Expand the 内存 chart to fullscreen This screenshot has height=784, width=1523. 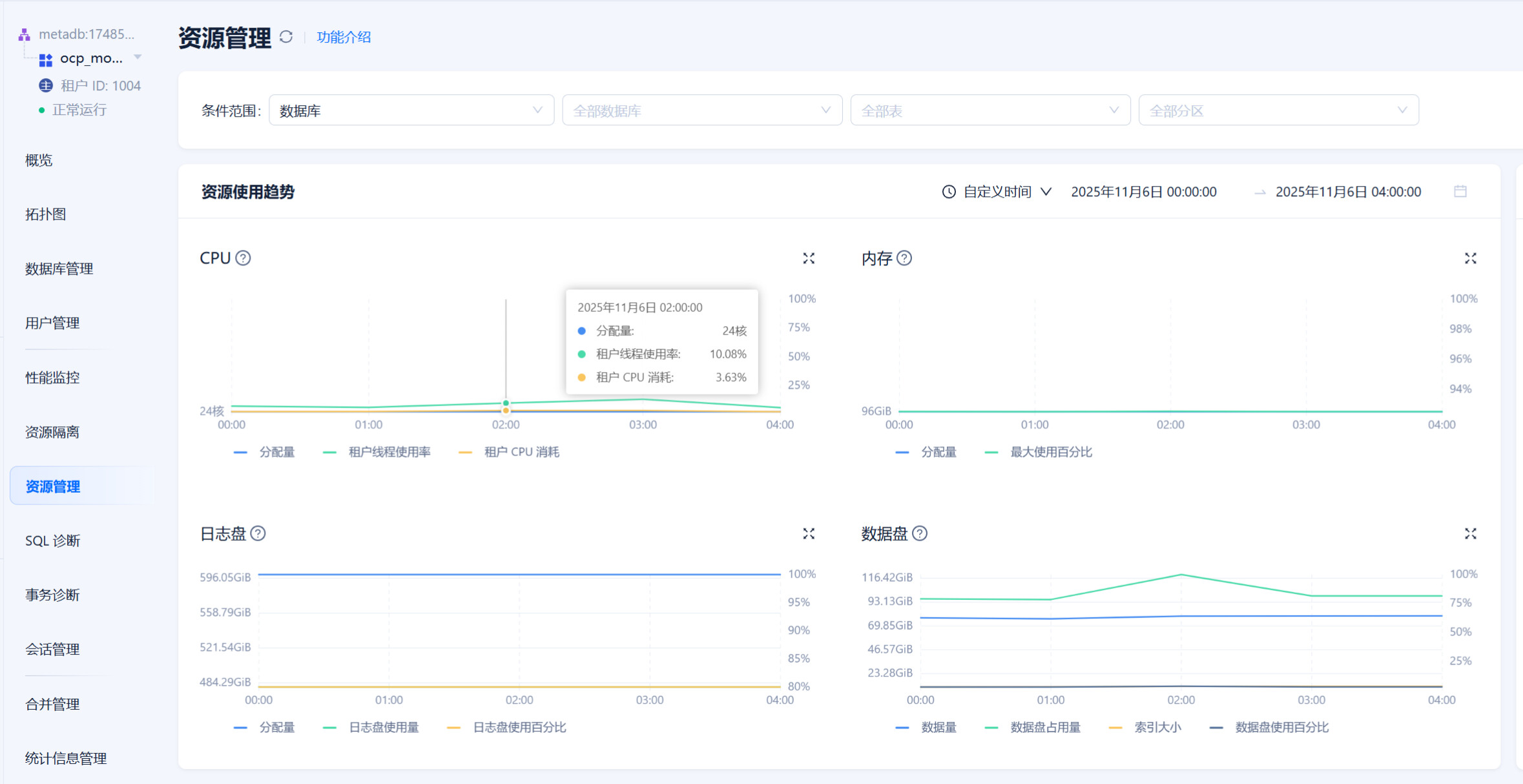[1470, 258]
